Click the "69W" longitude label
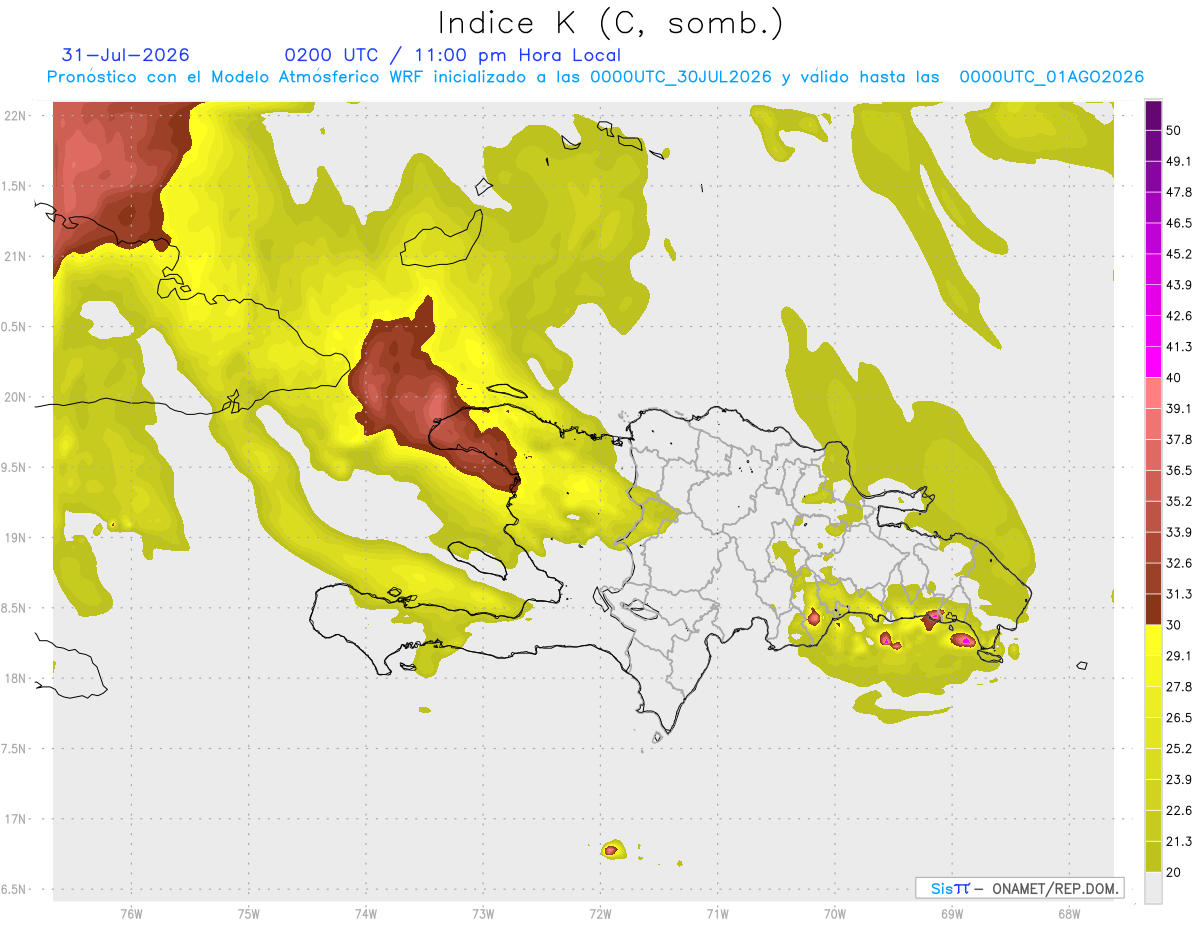 pyautogui.click(x=952, y=915)
